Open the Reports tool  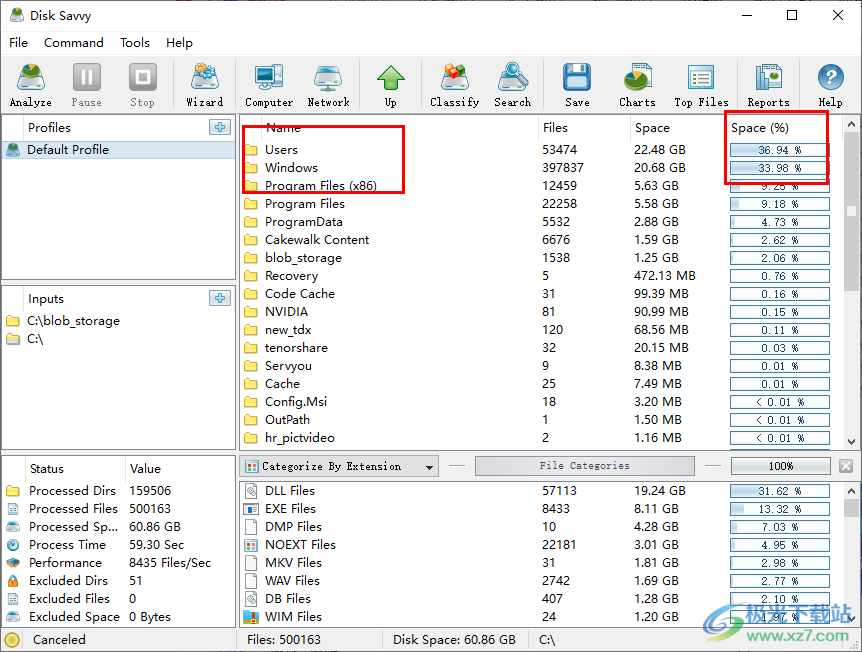[768, 85]
